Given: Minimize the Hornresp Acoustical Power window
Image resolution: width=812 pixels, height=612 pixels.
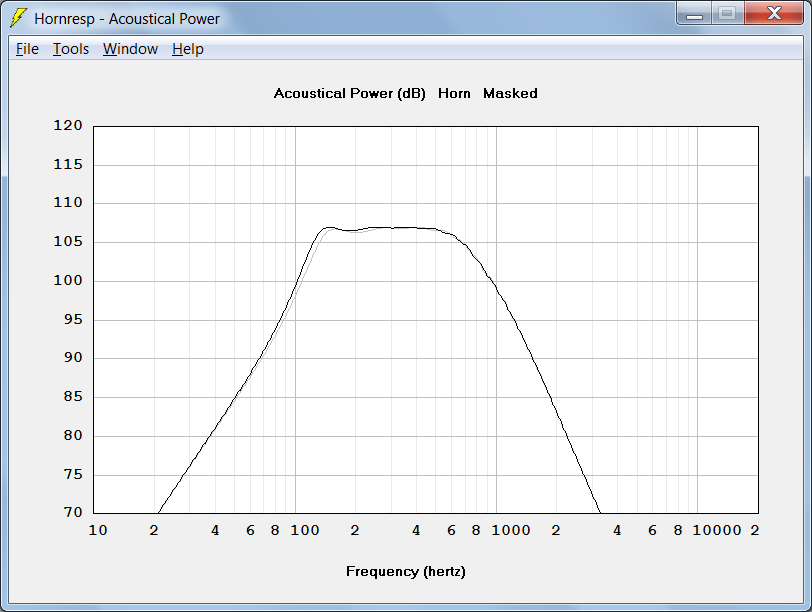Looking at the screenshot, I should point(694,14).
